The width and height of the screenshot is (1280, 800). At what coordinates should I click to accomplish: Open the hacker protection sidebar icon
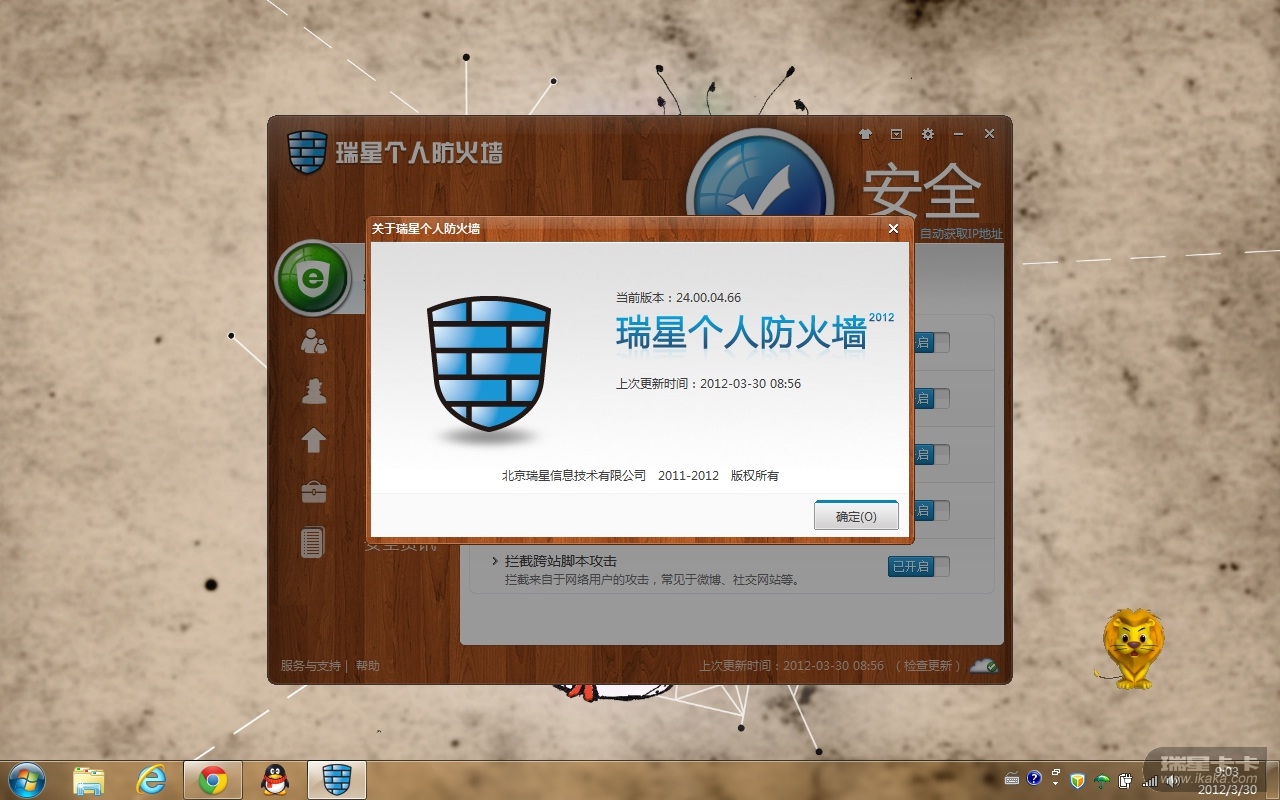[x=314, y=391]
